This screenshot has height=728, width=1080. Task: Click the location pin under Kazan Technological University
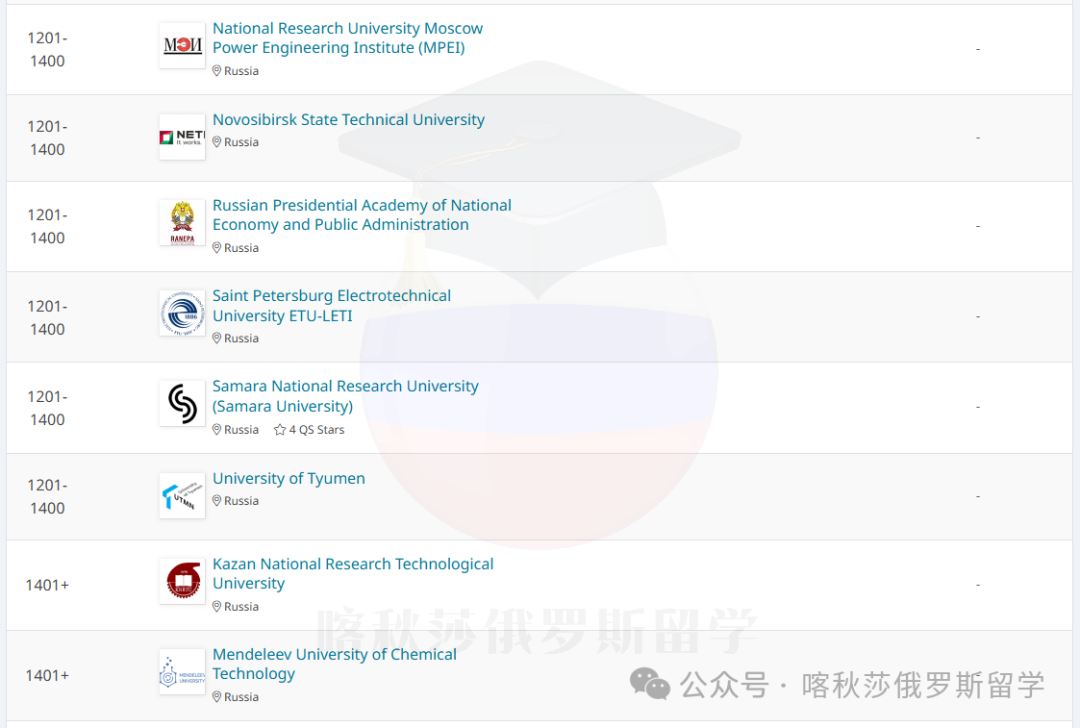(x=216, y=607)
